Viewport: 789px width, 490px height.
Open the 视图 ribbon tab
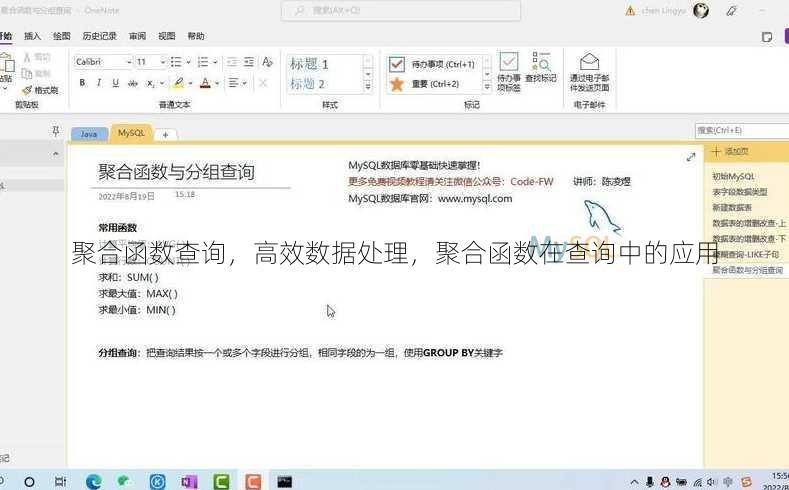click(167, 36)
